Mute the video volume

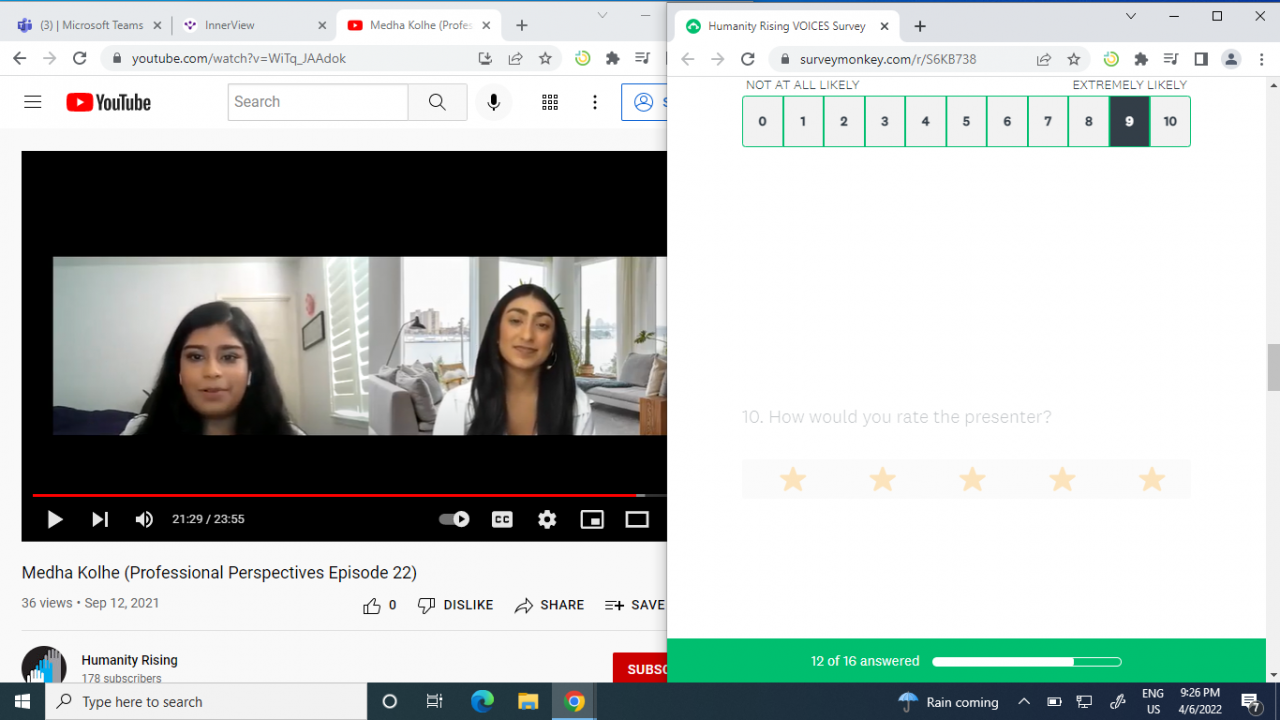[145, 519]
